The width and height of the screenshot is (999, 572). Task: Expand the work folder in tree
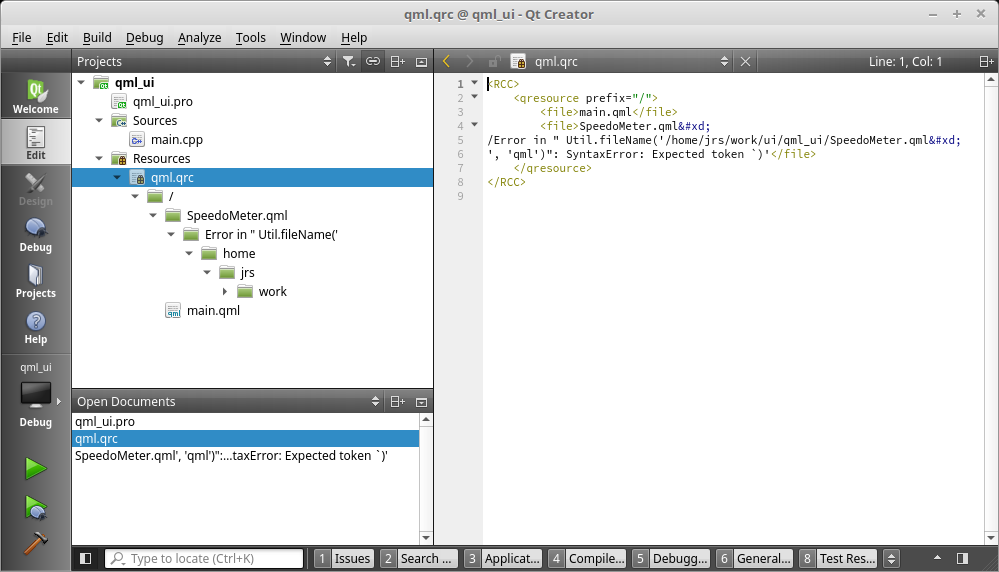tap(225, 292)
